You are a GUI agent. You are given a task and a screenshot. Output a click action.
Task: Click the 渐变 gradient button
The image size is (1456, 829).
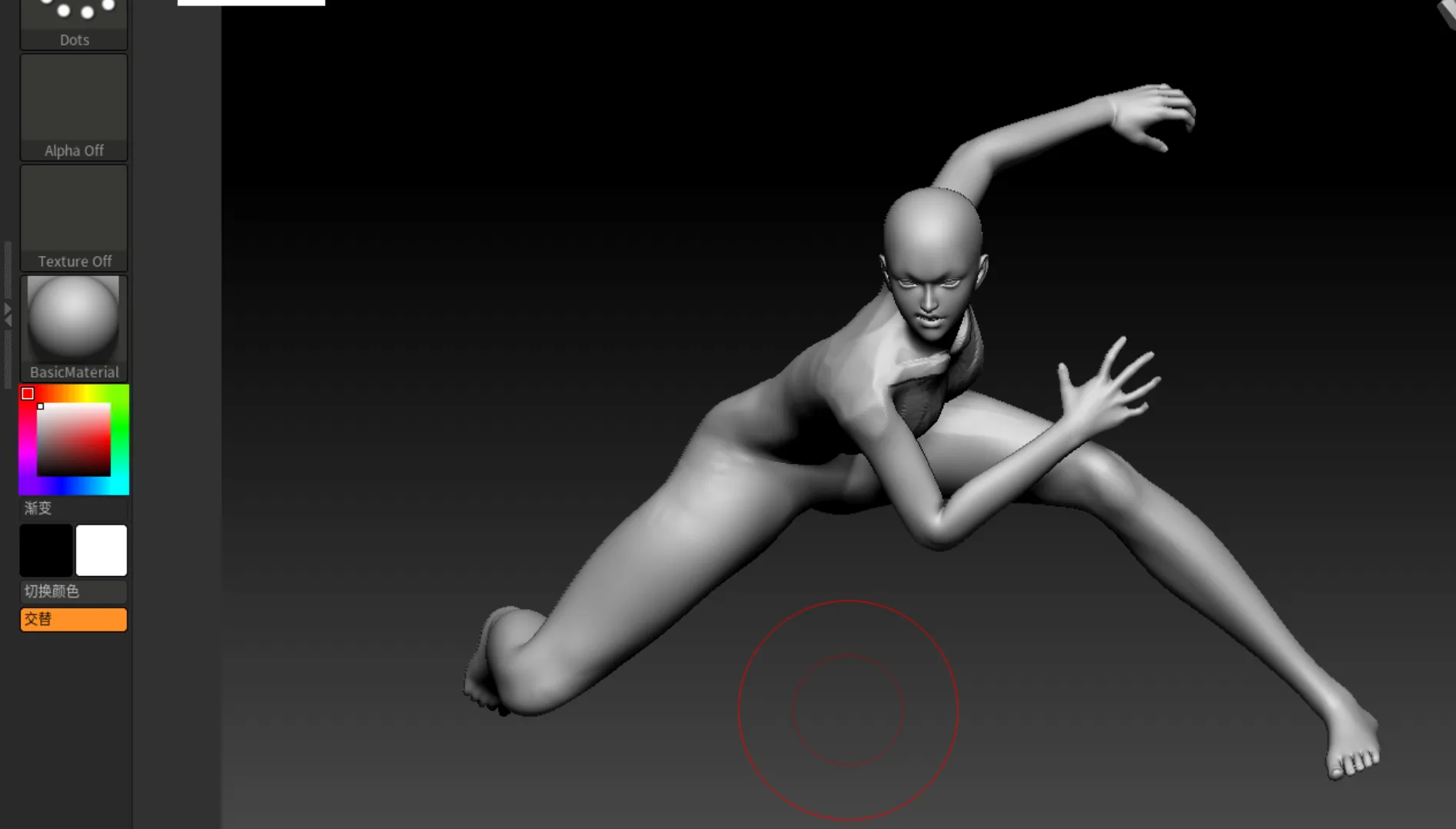click(x=74, y=508)
